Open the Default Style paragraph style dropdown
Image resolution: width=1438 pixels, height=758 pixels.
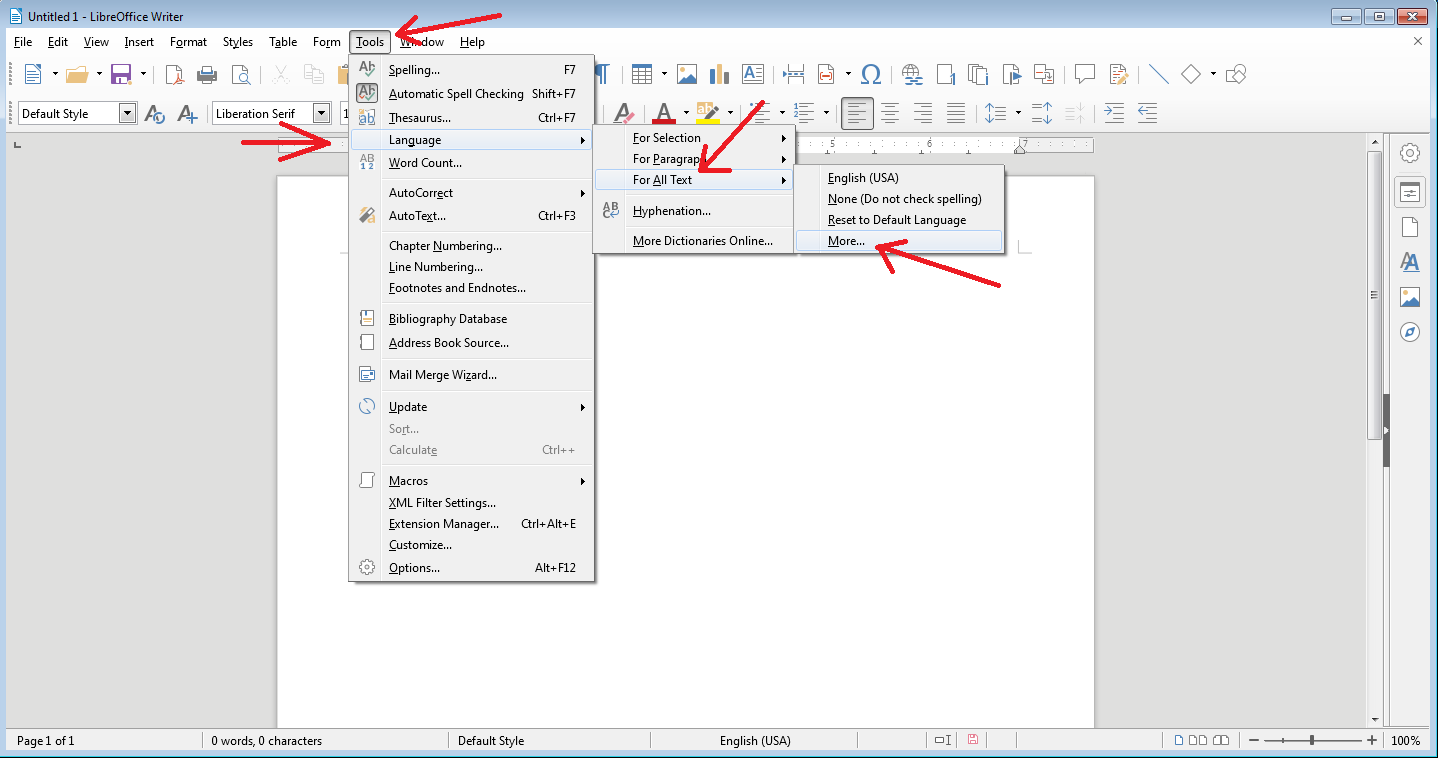127,114
